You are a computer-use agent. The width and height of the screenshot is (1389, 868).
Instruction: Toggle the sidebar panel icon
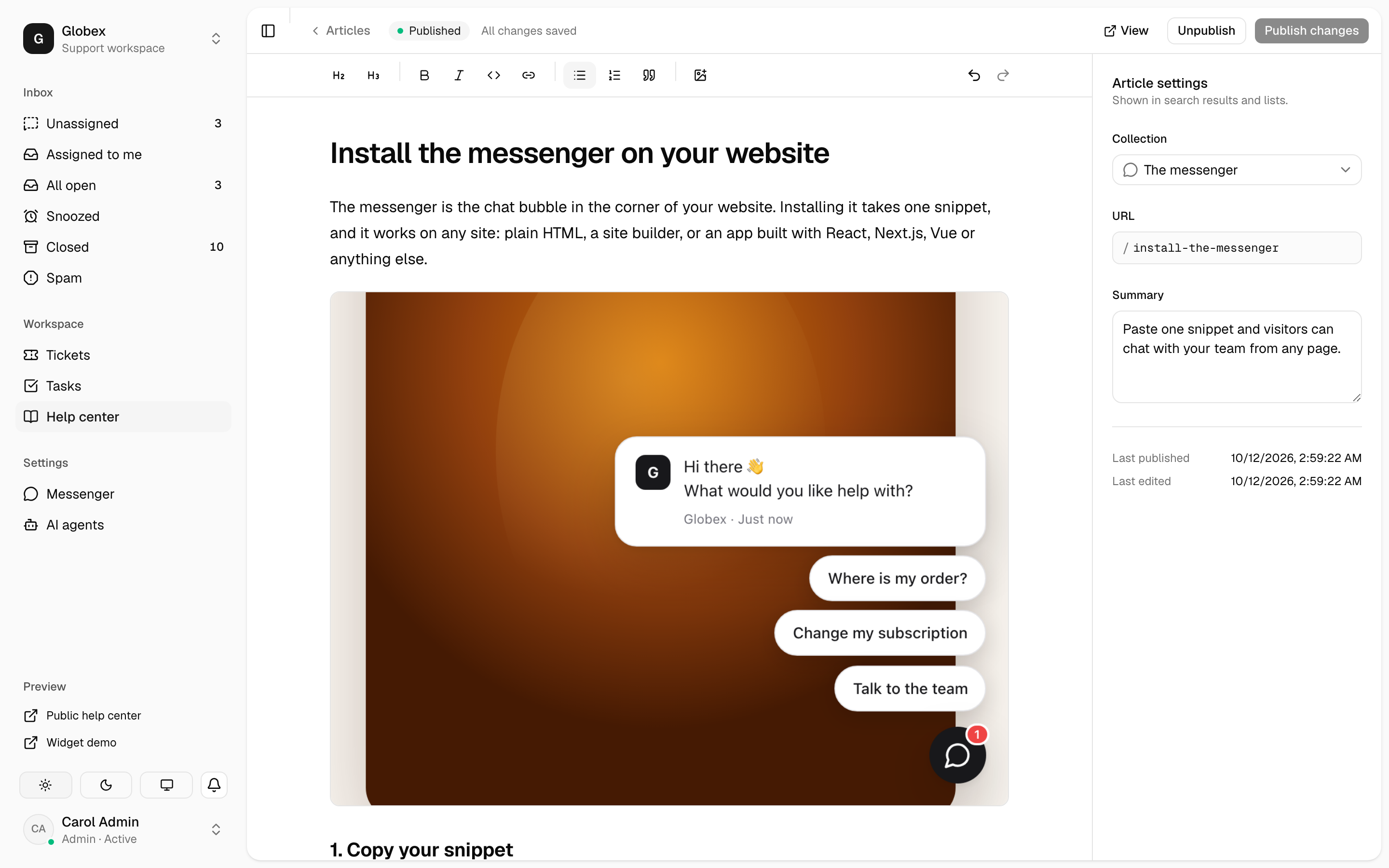268,30
